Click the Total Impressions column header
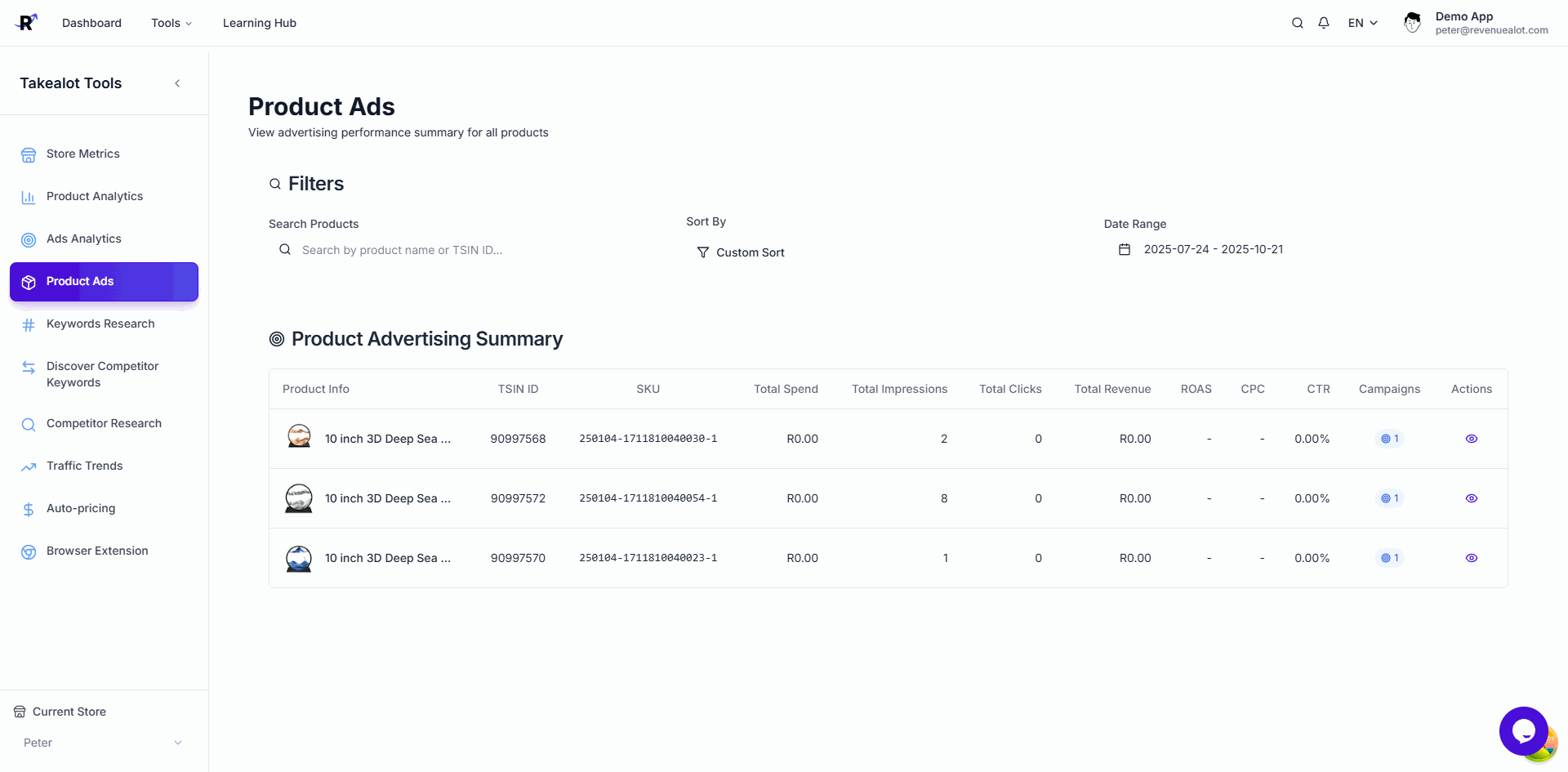This screenshot has height=772, width=1568. pos(899,389)
